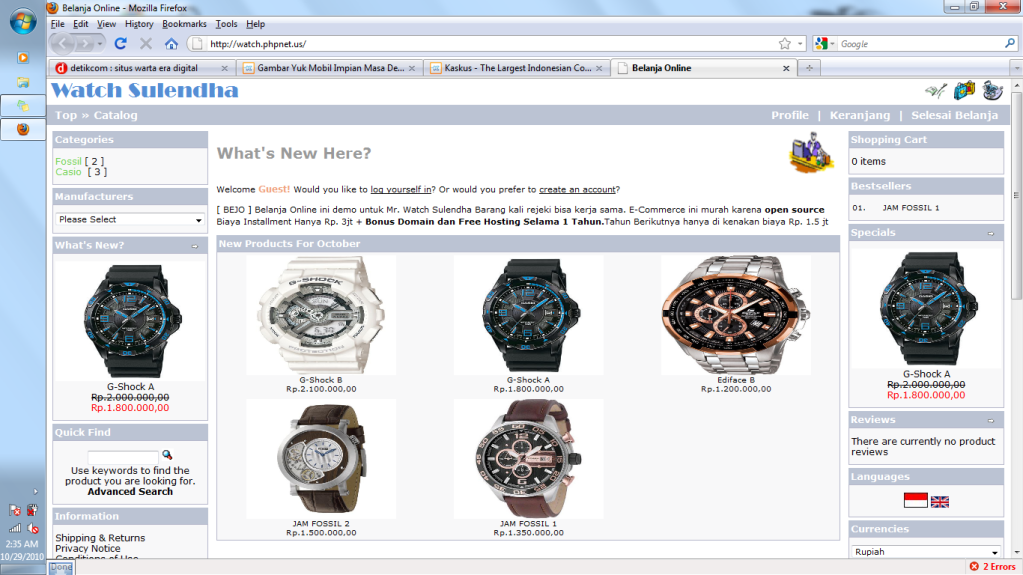Screen dimensions: 1023x575
Task: Click the checkout icon in site header
Action: pos(992,91)
